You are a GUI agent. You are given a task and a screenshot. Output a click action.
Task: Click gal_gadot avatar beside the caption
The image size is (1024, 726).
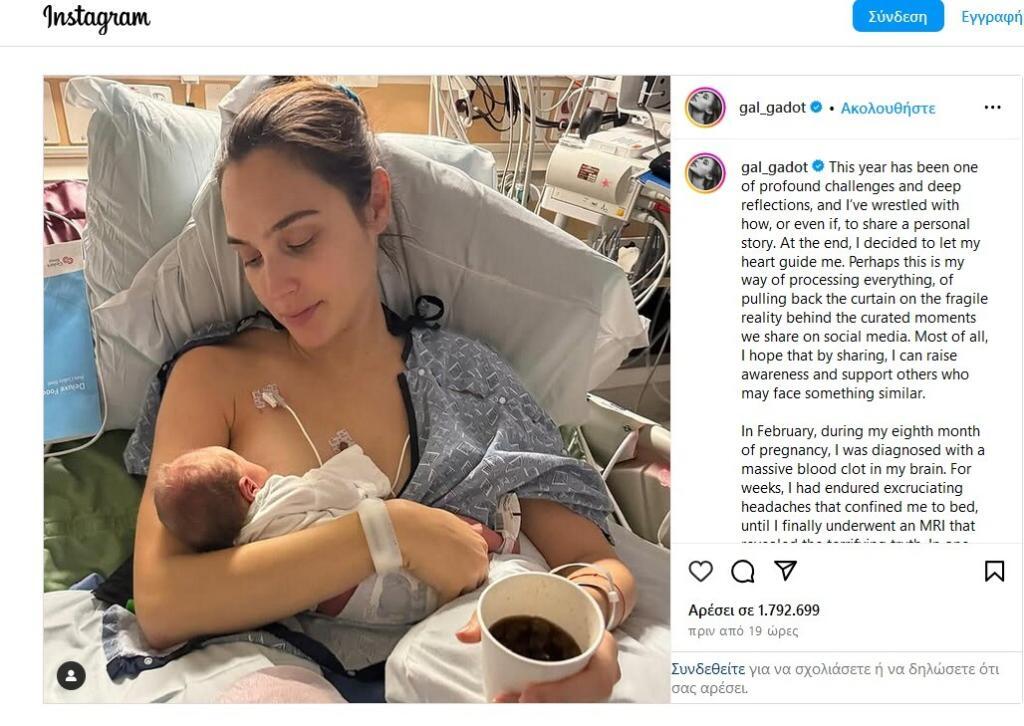click(705, 173)
